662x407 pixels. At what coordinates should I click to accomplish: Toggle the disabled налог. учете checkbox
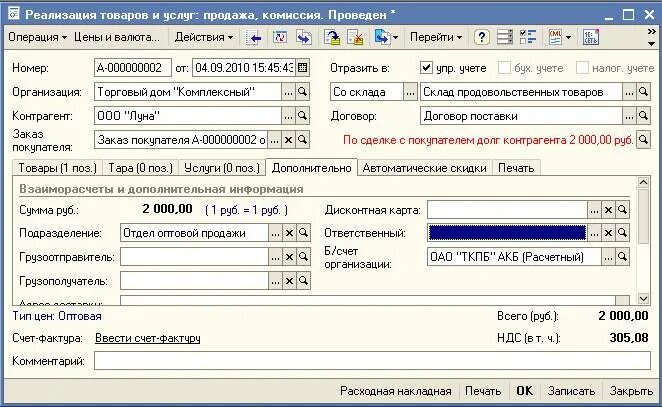tap(582, 68)
